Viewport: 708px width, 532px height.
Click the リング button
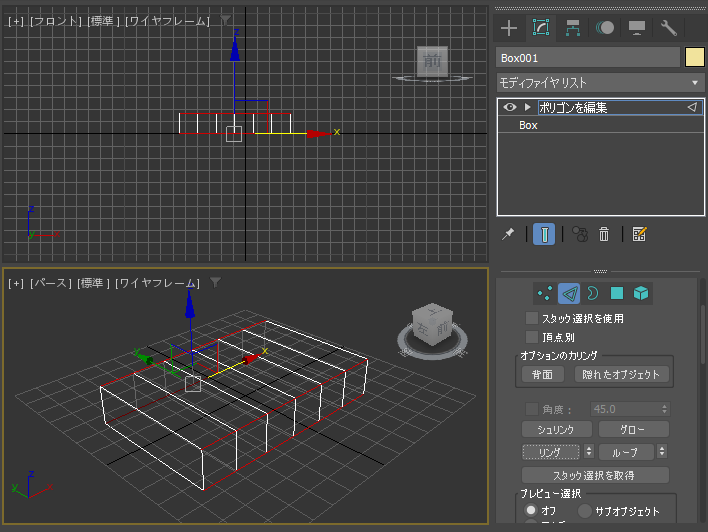[550, 452]
